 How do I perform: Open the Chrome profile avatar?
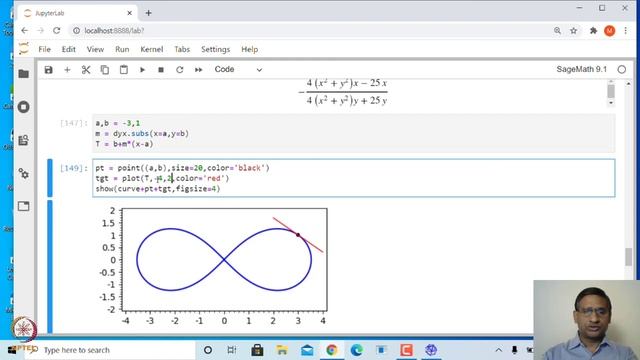610,31
